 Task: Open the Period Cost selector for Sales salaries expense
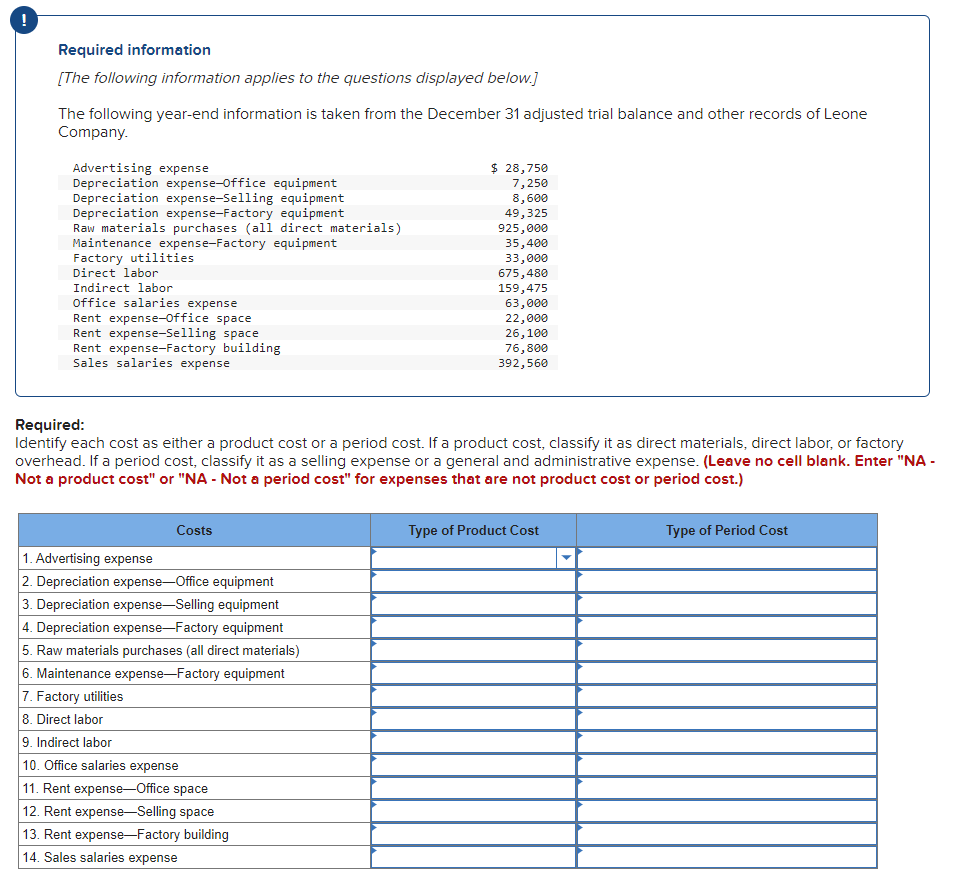click(x=727, y=857)
